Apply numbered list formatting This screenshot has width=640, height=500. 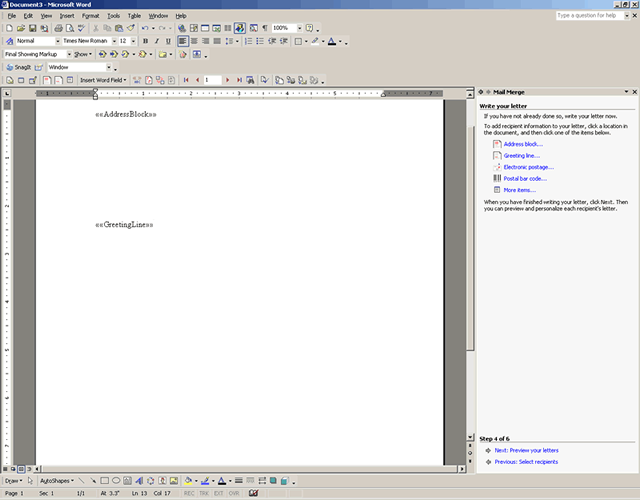click(x=248, y=41)
